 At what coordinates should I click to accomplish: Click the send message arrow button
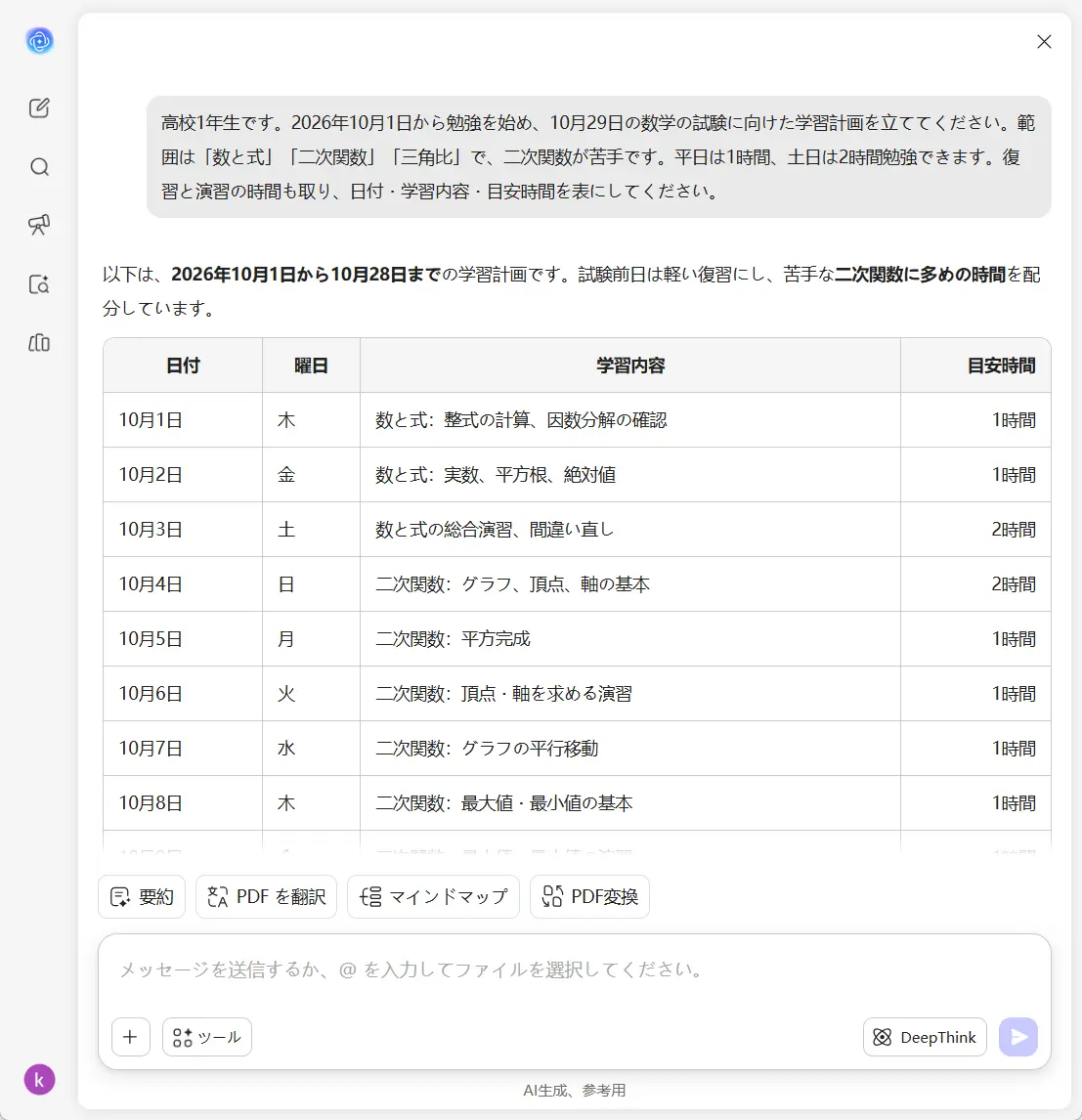pos(1018,1036)
